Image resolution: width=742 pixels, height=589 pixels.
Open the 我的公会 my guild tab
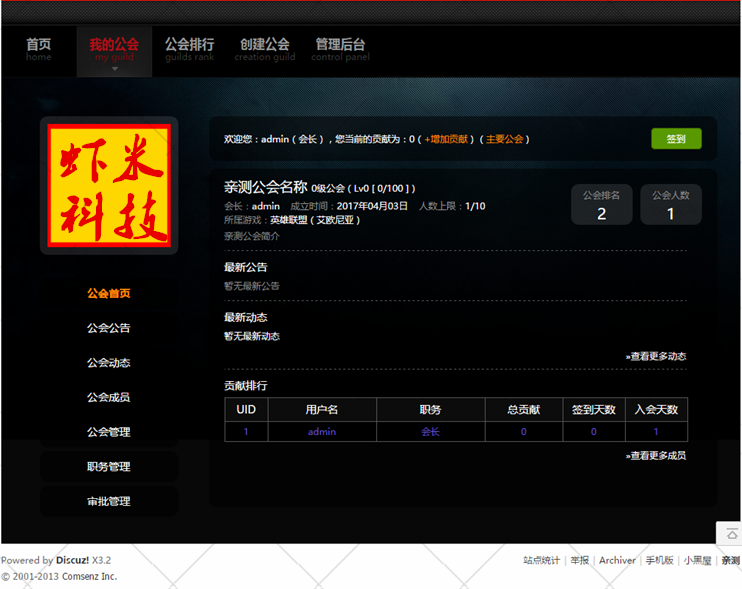click(114, 50)
